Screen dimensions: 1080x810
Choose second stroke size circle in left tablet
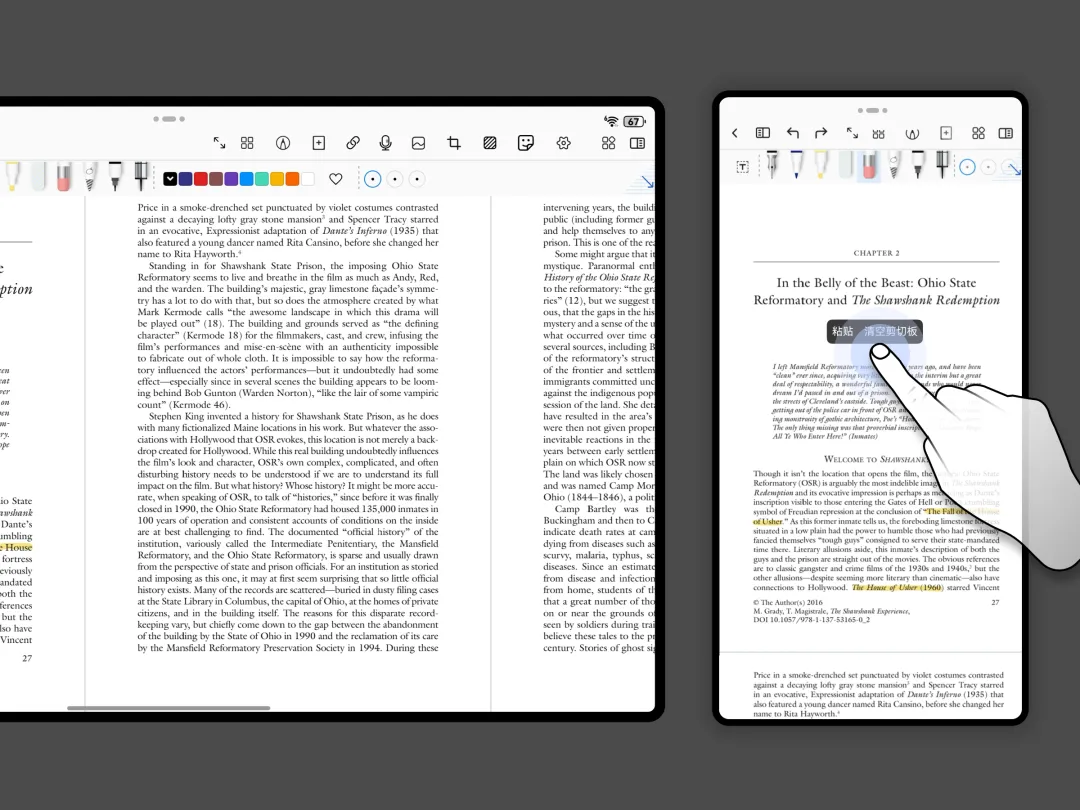(x=395, y=179)
